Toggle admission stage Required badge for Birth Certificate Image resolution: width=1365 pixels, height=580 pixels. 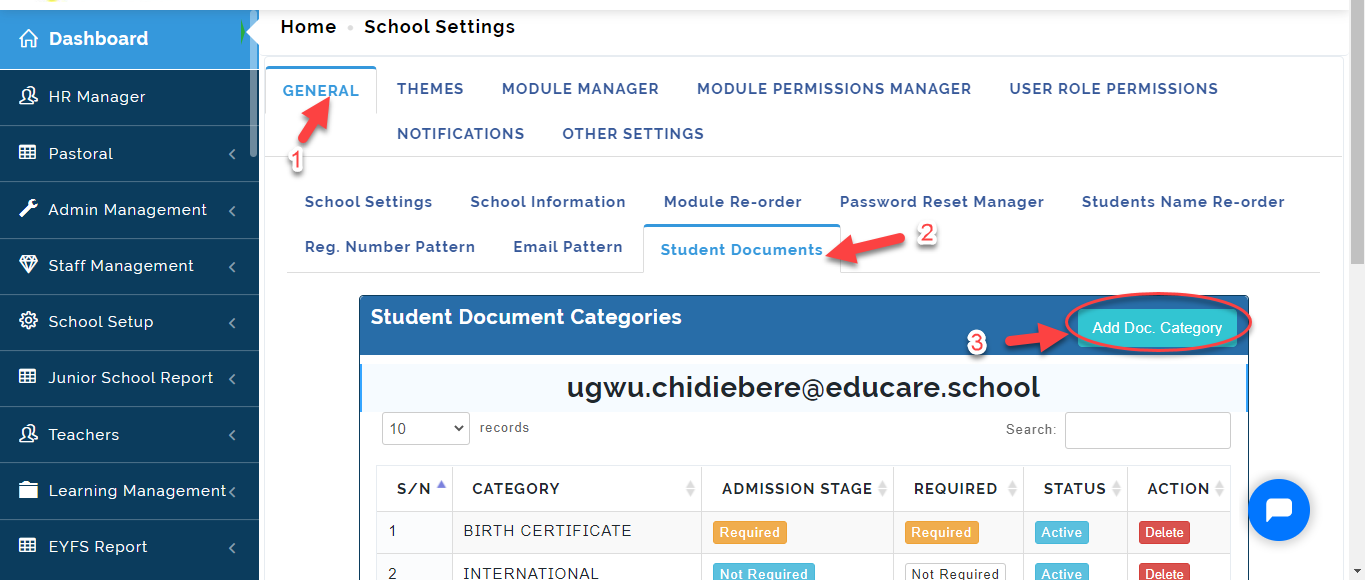749,533
